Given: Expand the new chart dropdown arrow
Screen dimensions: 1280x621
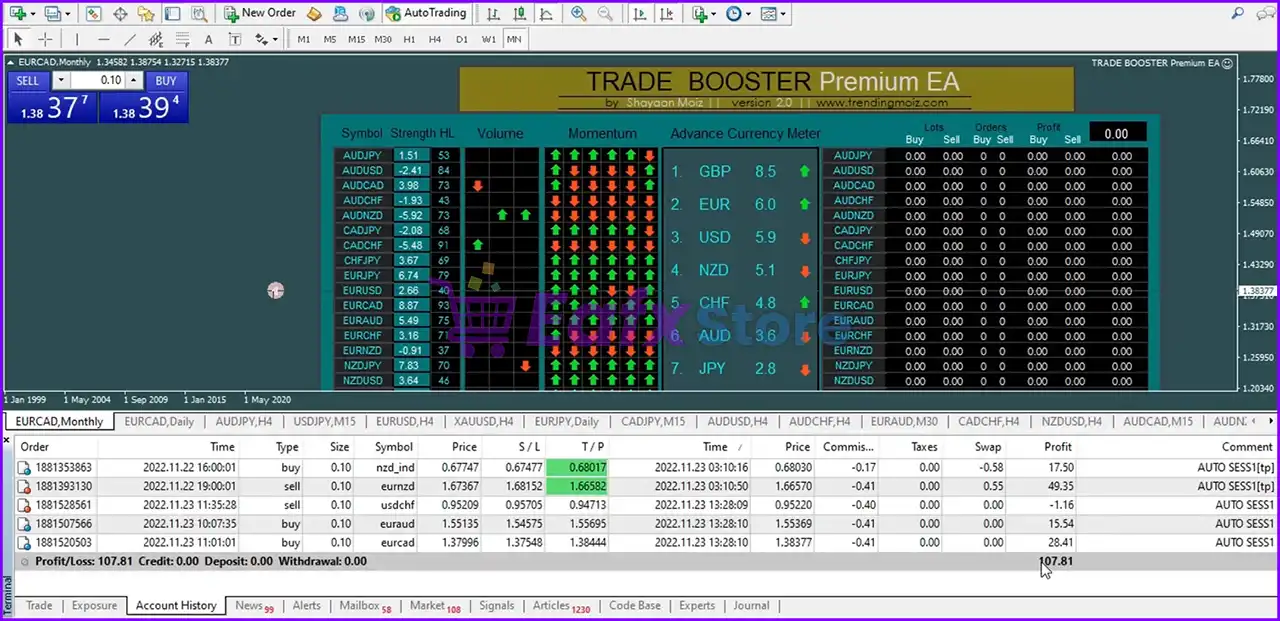Looking at the screenshot, I should 33,14.
